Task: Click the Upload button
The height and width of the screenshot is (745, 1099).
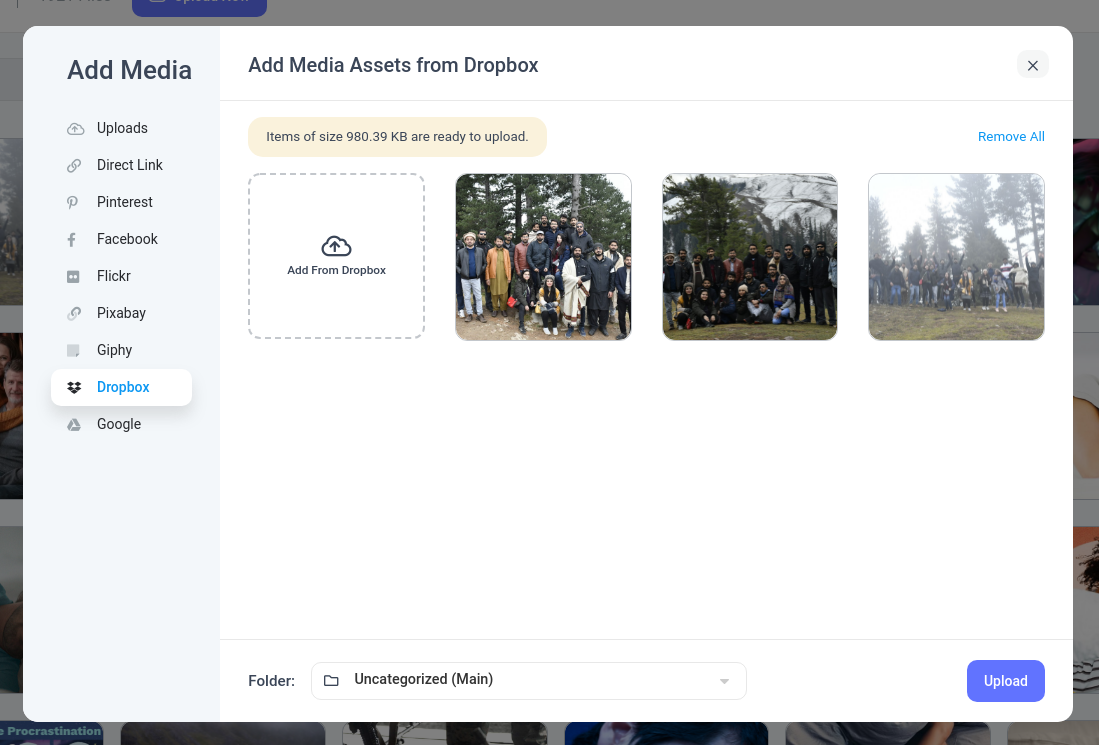Action: pyautogui.click(x=1006, y=681)
